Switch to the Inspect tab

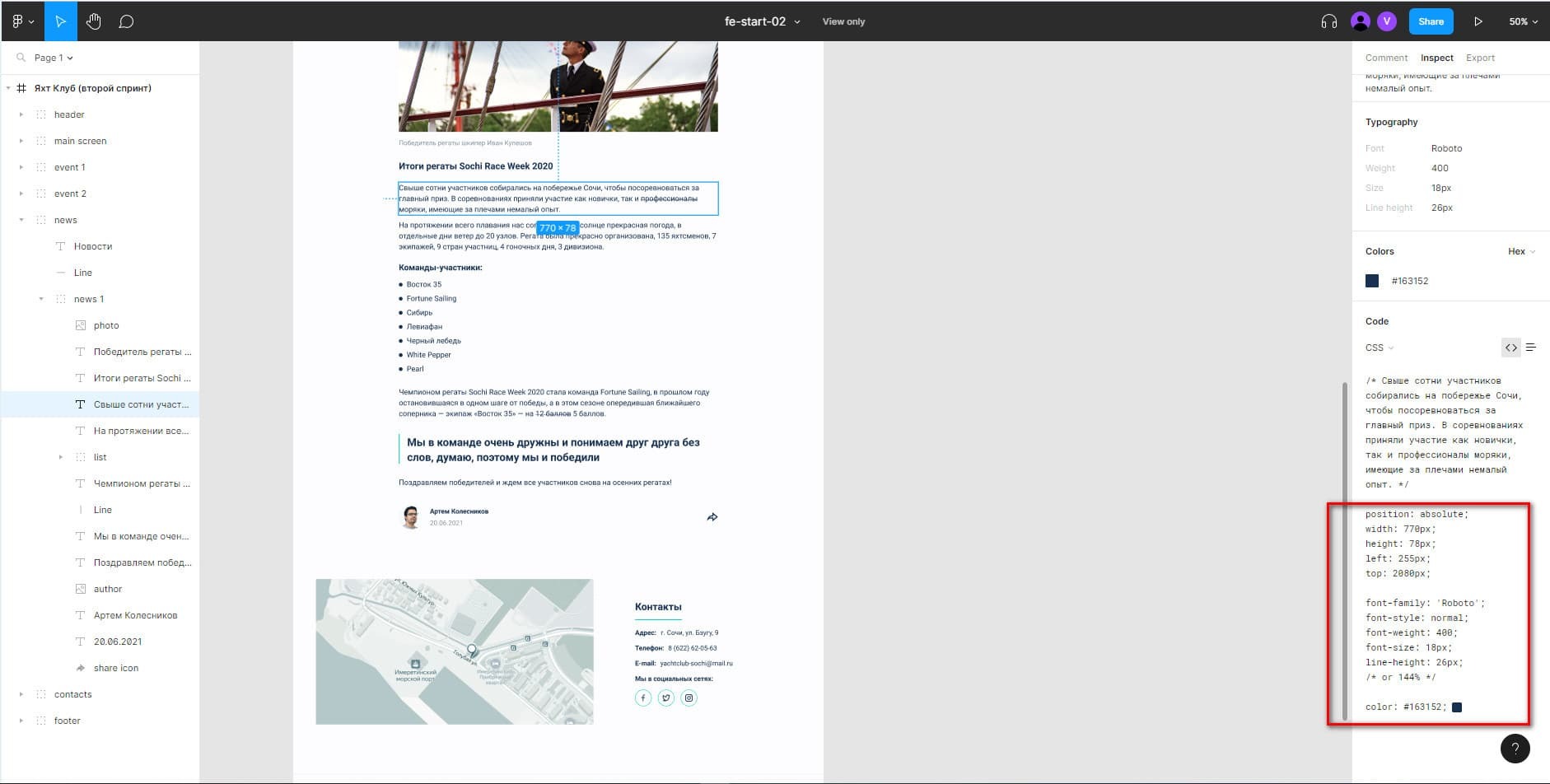pyautogui.click(x=1436, y=58)
